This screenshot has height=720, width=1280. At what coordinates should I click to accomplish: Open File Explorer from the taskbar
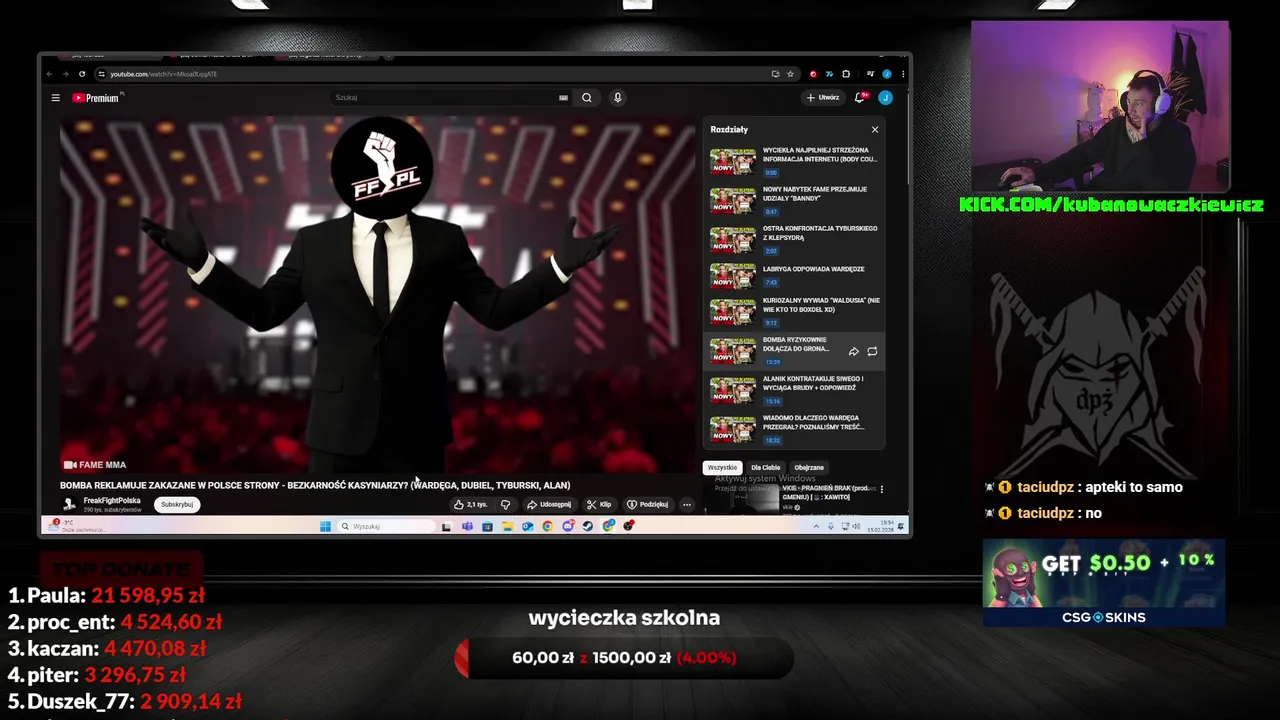[507, 526]
